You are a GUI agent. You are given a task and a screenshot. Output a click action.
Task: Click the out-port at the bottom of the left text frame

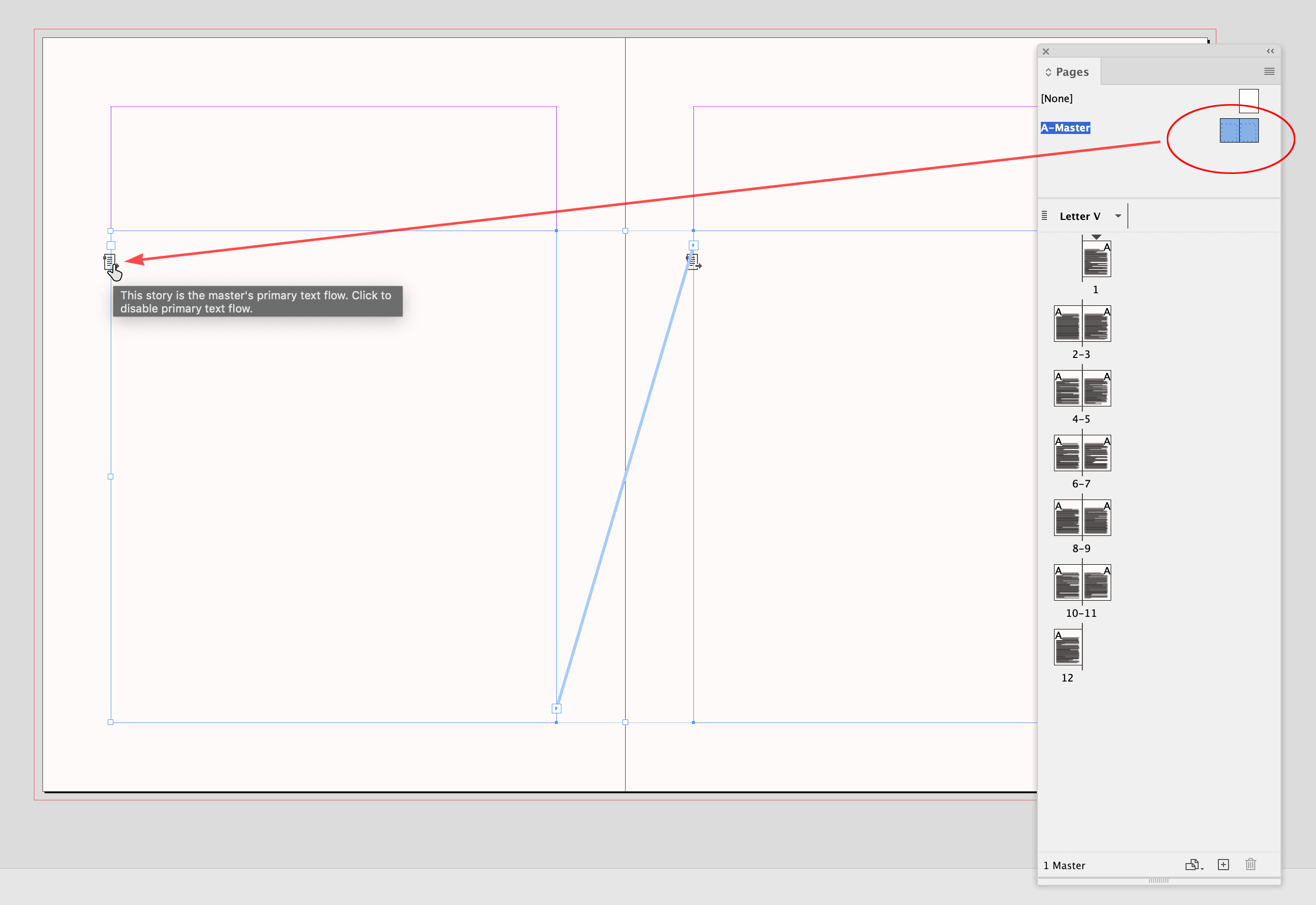pyautogui.click(x=556, y=708)
